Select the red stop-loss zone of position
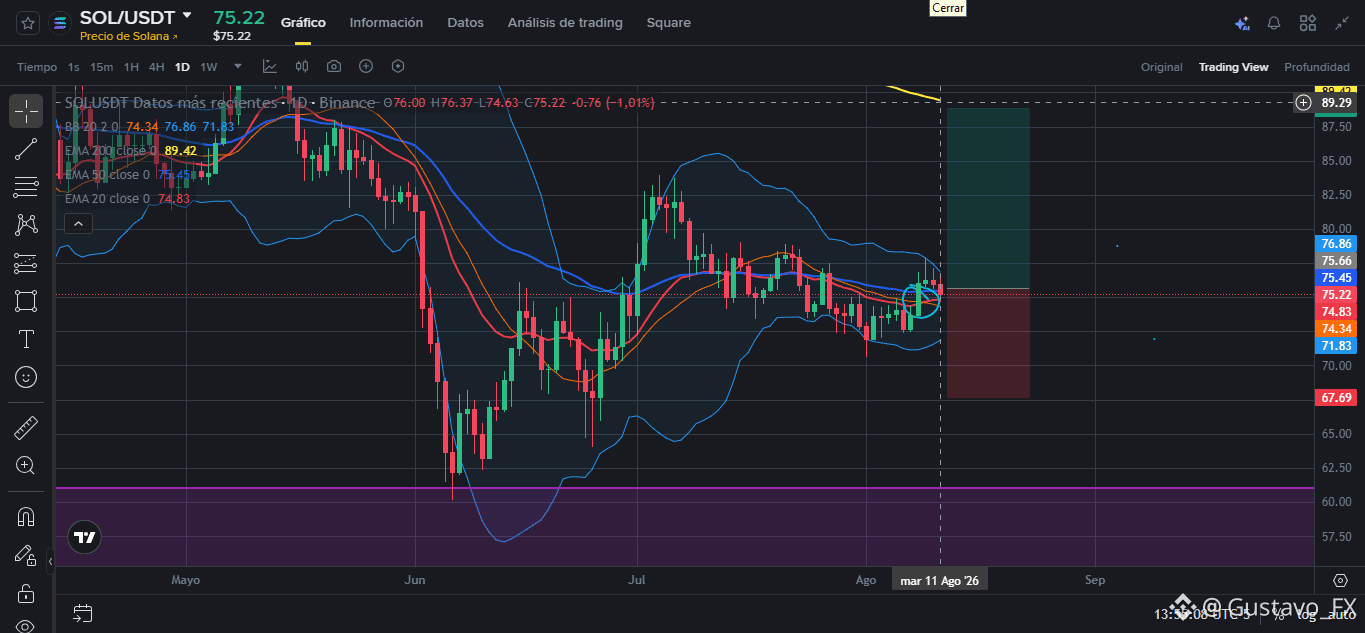This screenshot has height=633, width=1365. [988, 343]
